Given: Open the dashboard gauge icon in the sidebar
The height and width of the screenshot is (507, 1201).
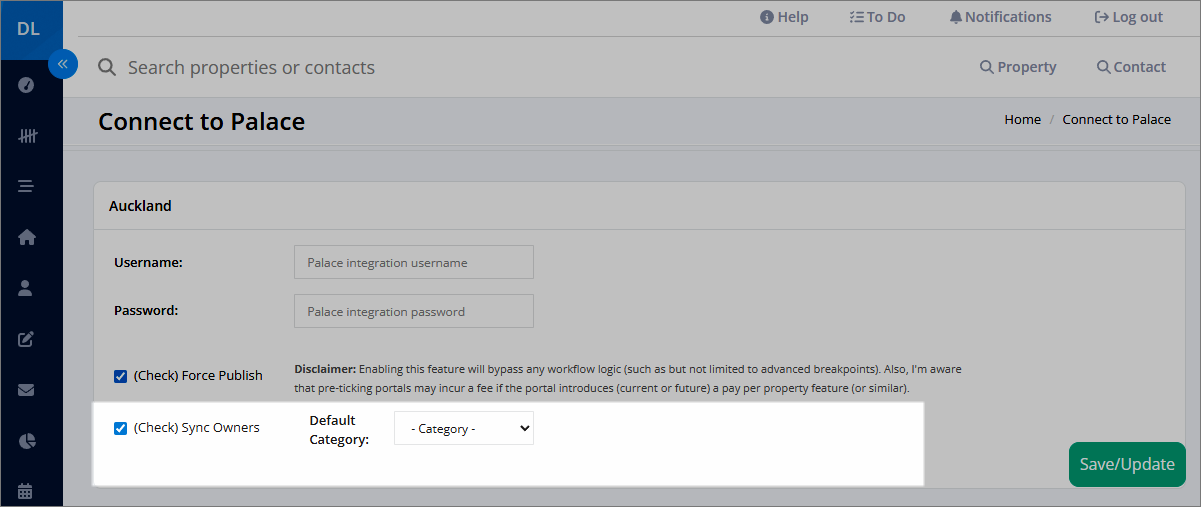Looking at the screenshot, I should pos(27,85).
